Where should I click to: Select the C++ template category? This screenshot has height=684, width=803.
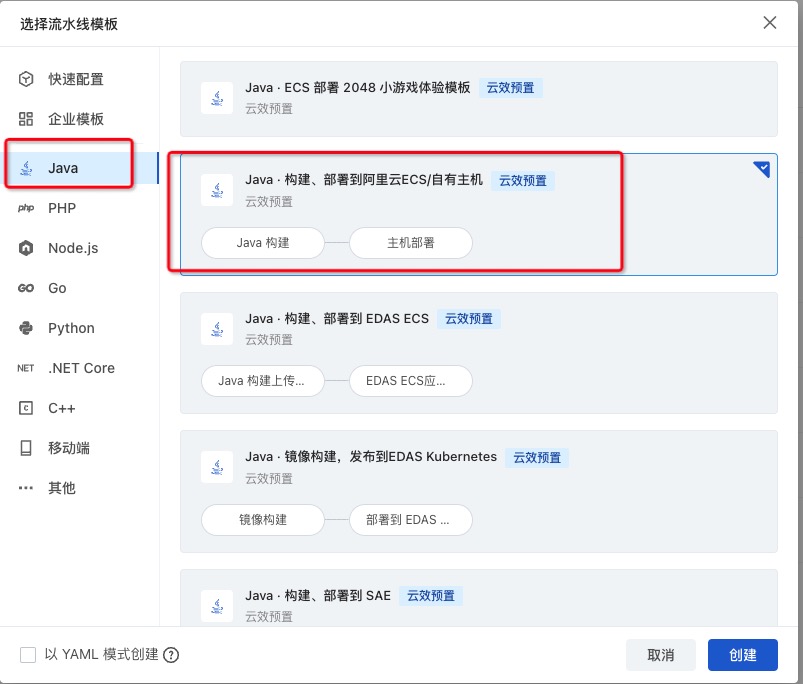click(x=80, y=408)
